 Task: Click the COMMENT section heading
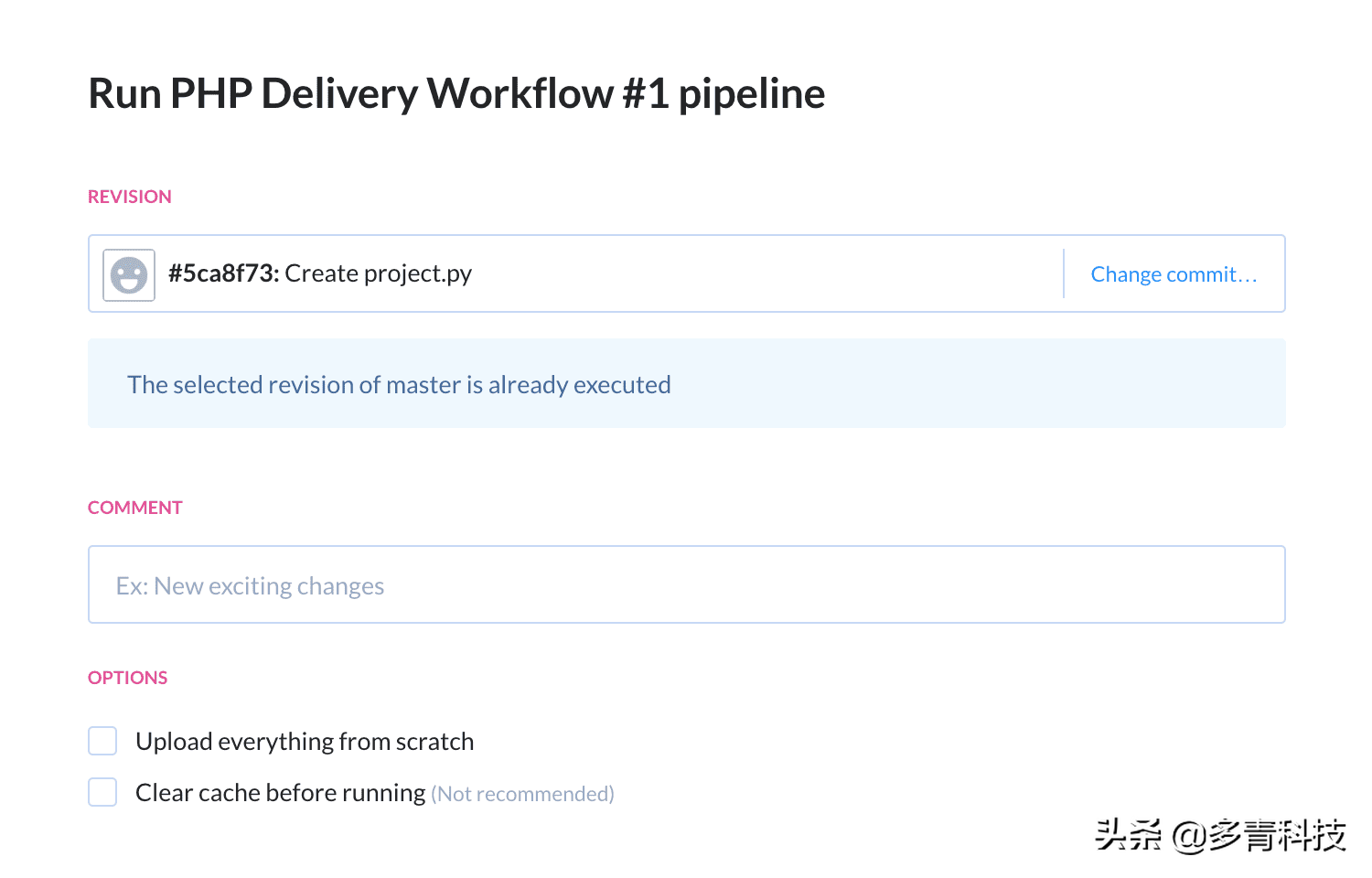click(135, 508)
